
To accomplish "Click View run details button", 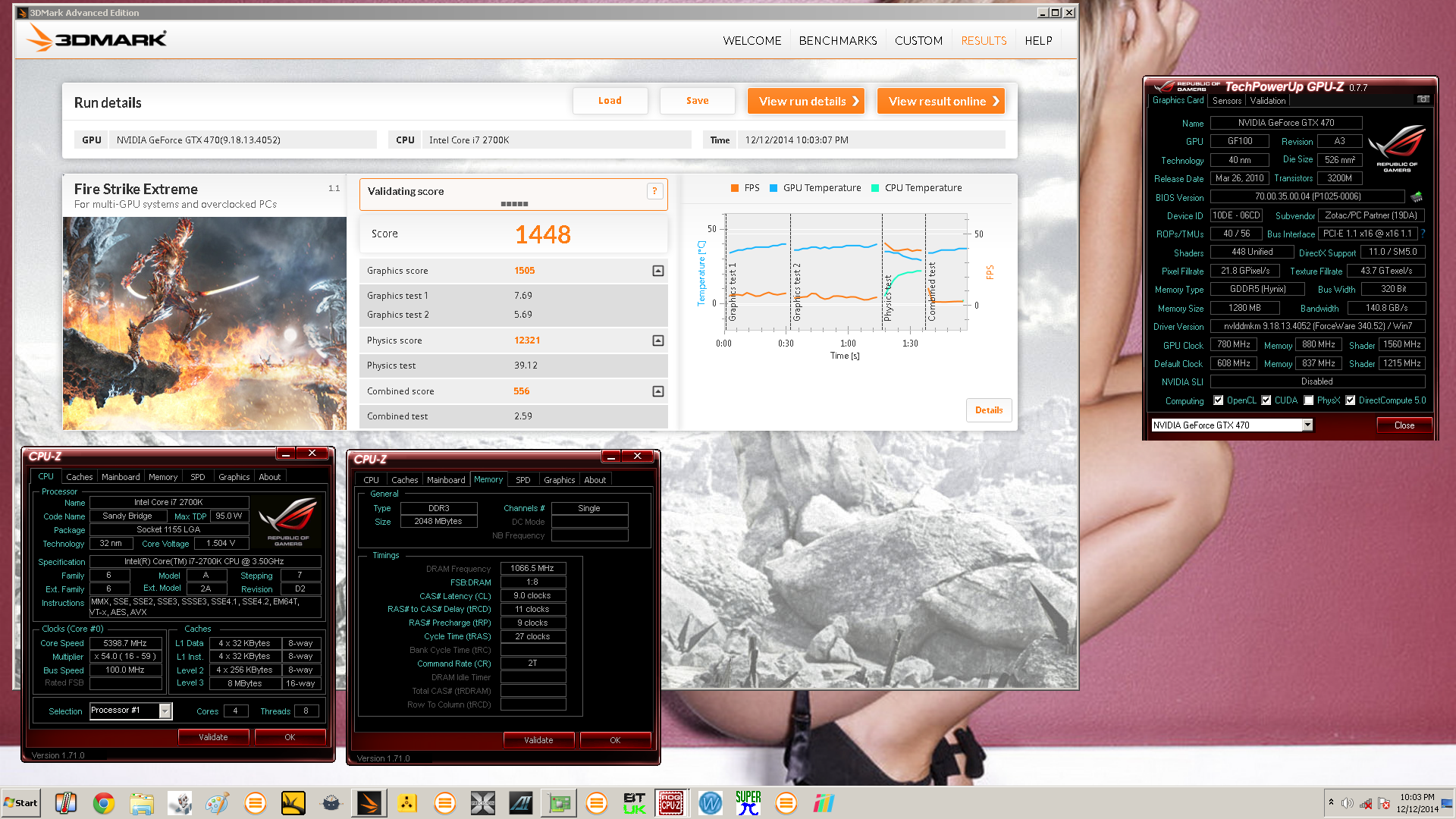I will coord(806,101).
